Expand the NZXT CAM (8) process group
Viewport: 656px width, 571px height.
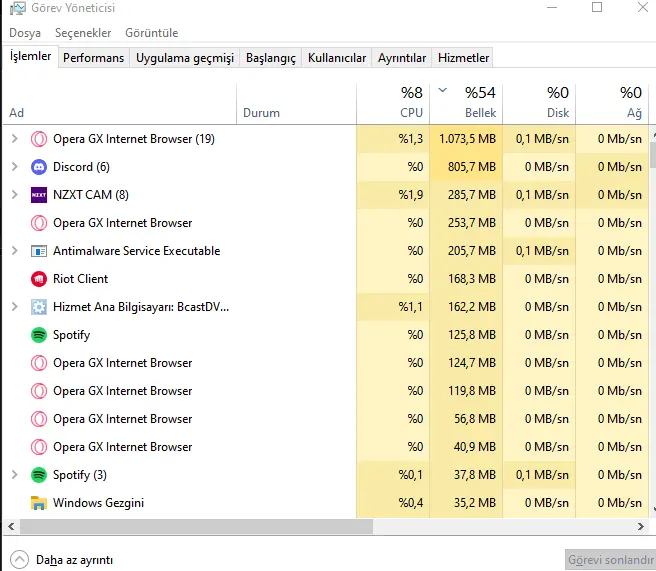tap(15, 195)
